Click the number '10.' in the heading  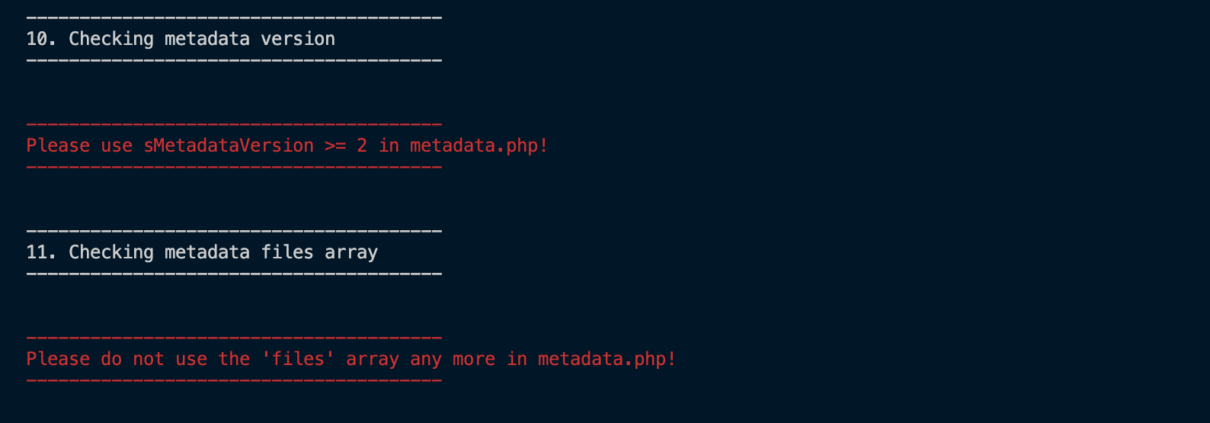point(42,39)
